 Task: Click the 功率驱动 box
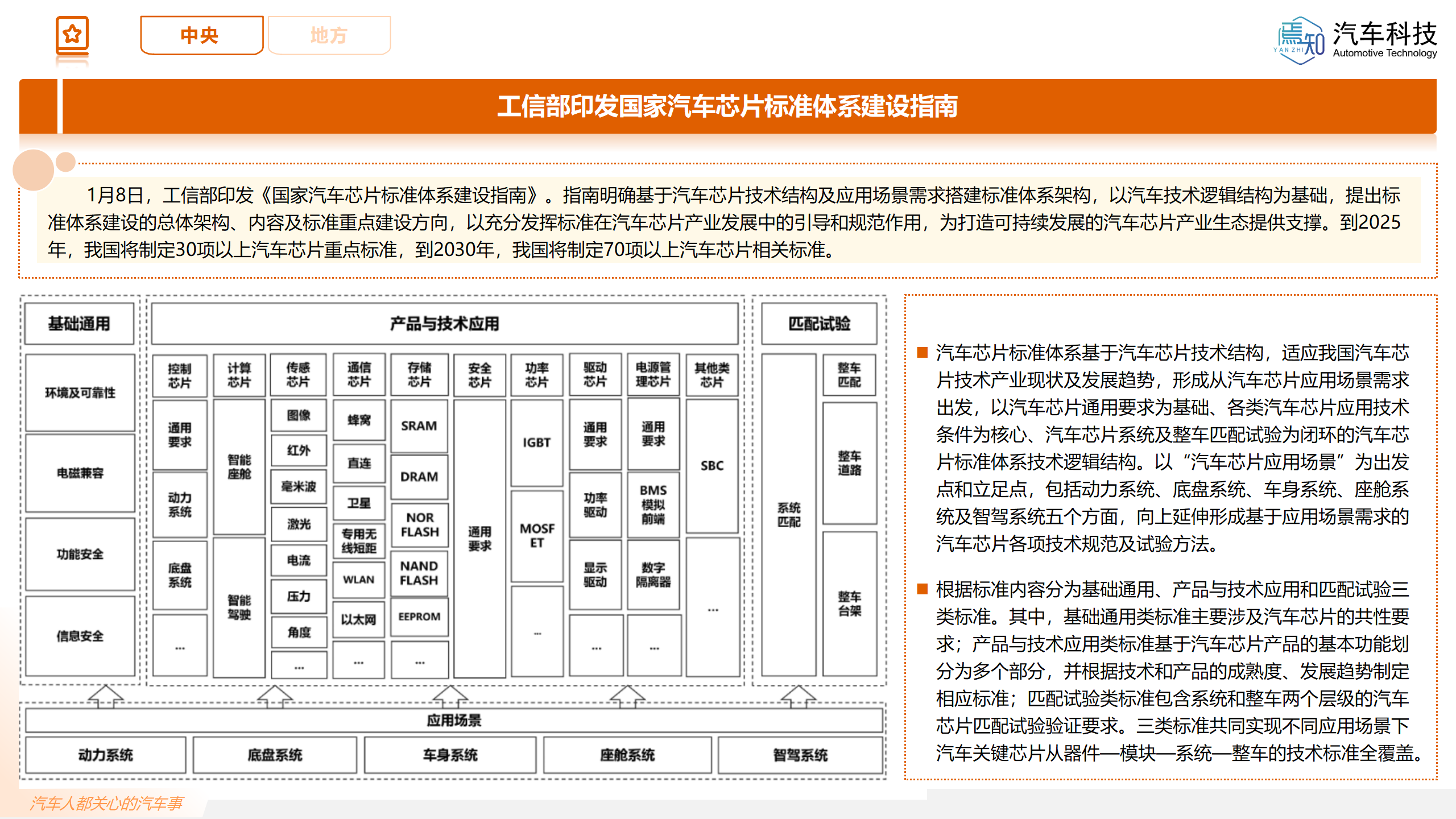(595, 505)
